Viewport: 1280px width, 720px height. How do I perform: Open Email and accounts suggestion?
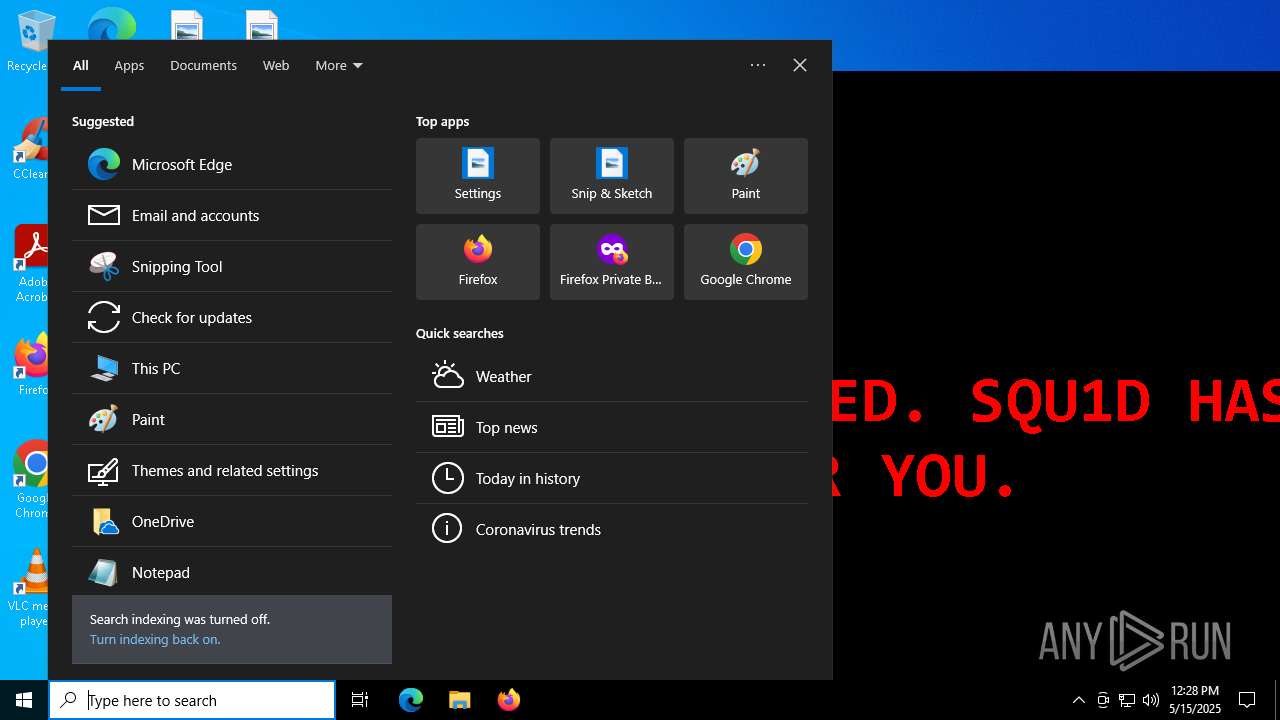coord(232,215)
